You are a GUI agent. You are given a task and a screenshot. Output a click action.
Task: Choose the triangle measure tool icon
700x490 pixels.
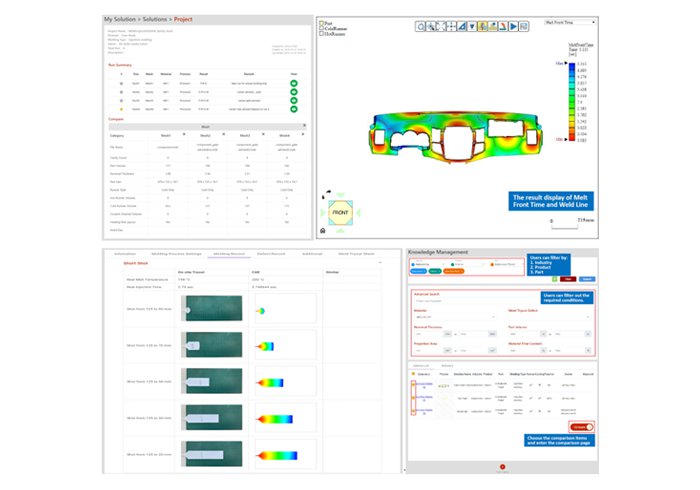[462, 27]
